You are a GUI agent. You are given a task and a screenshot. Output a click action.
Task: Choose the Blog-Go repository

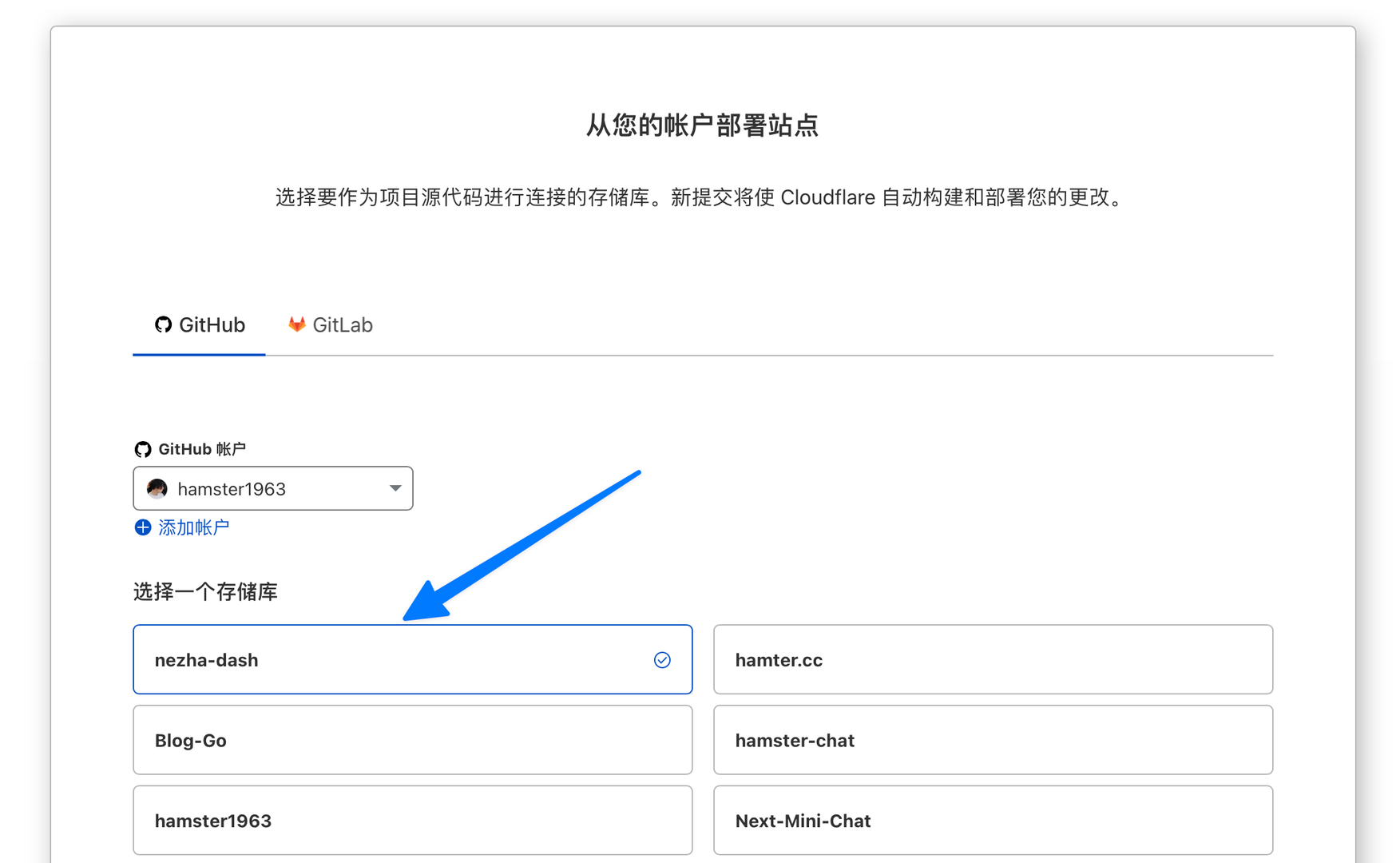point(412,741)
